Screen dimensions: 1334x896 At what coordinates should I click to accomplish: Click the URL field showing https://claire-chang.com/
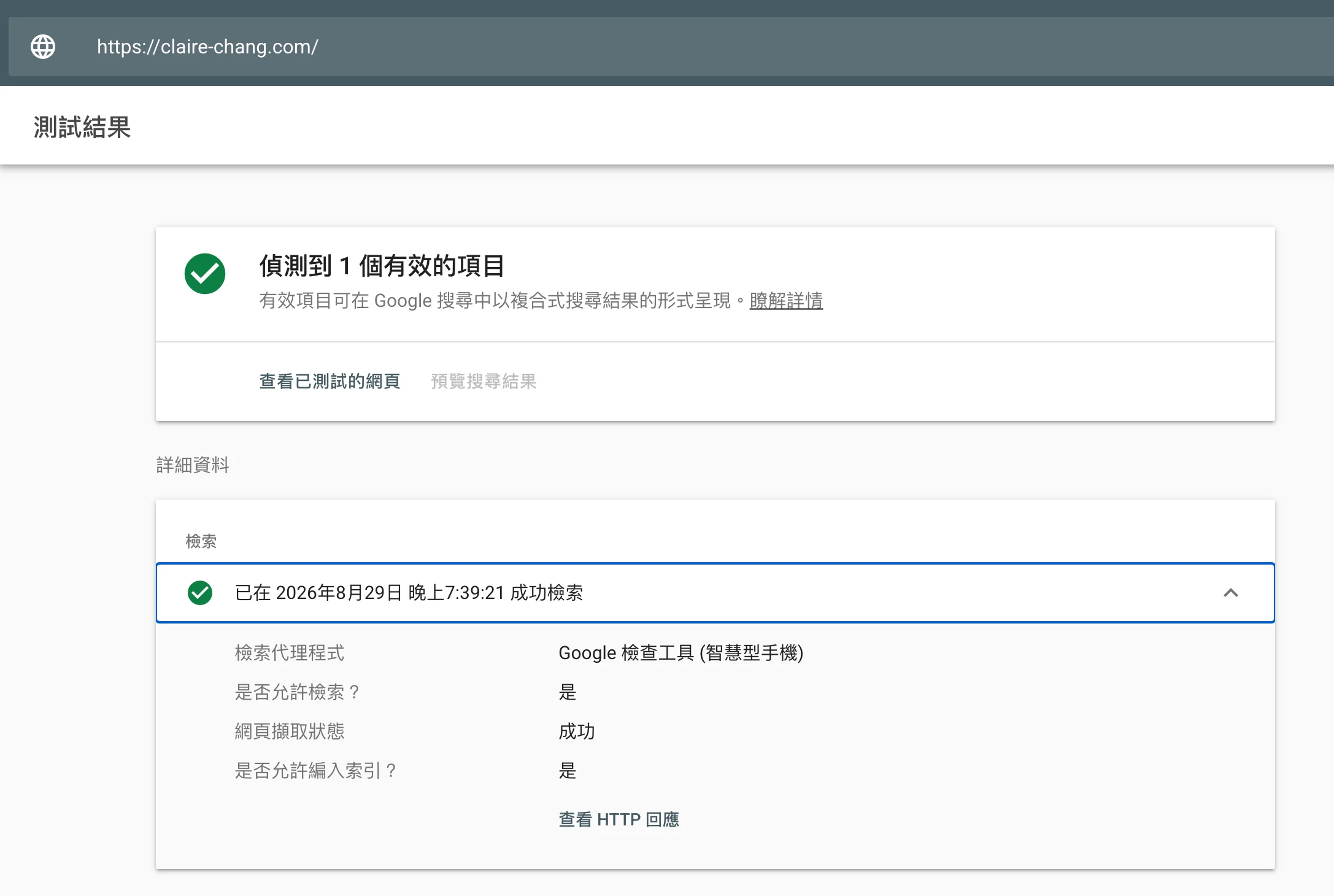pyautogui.click(x=671, y=47)
